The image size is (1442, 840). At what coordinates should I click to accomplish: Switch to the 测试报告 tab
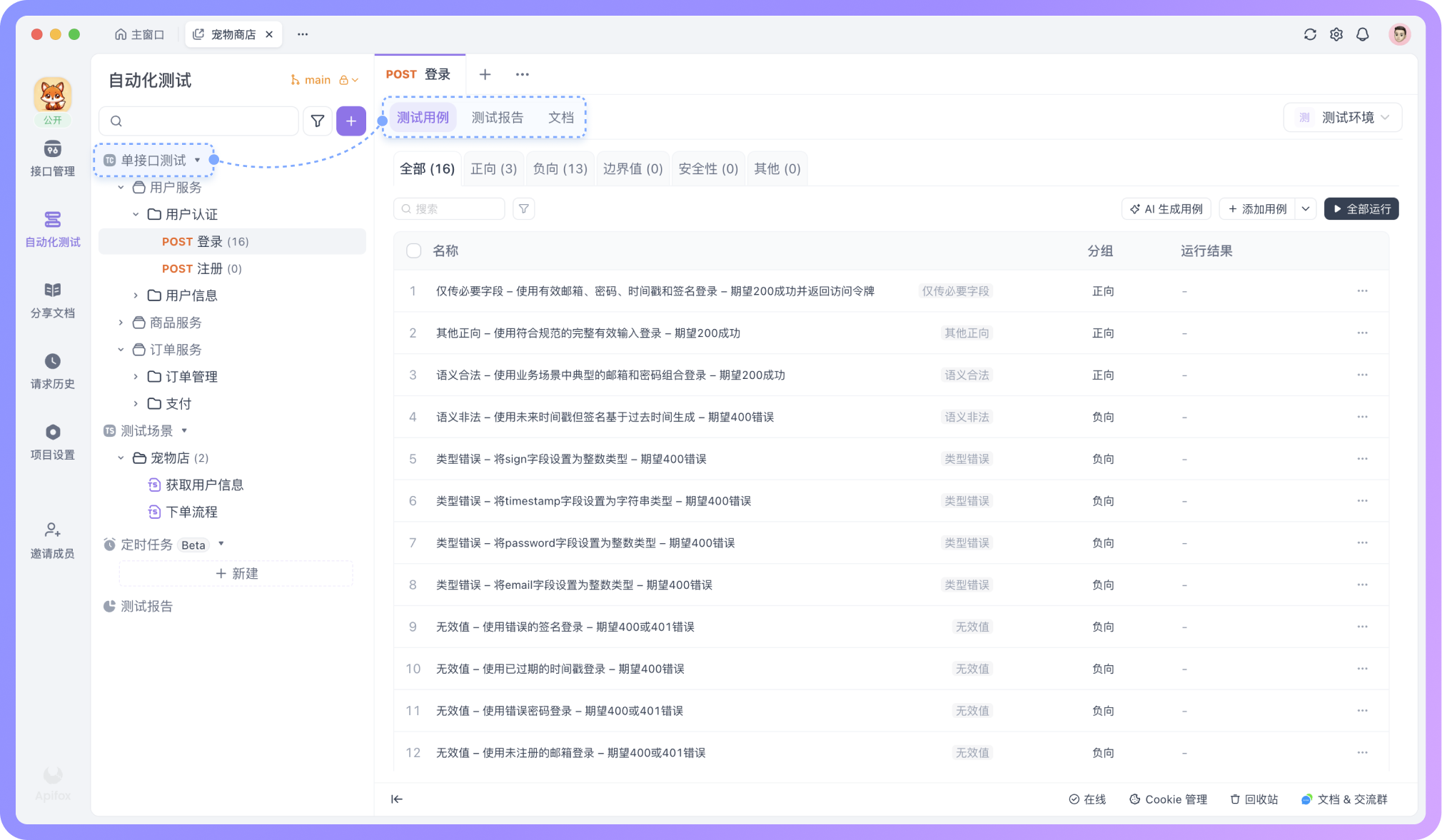498,117
